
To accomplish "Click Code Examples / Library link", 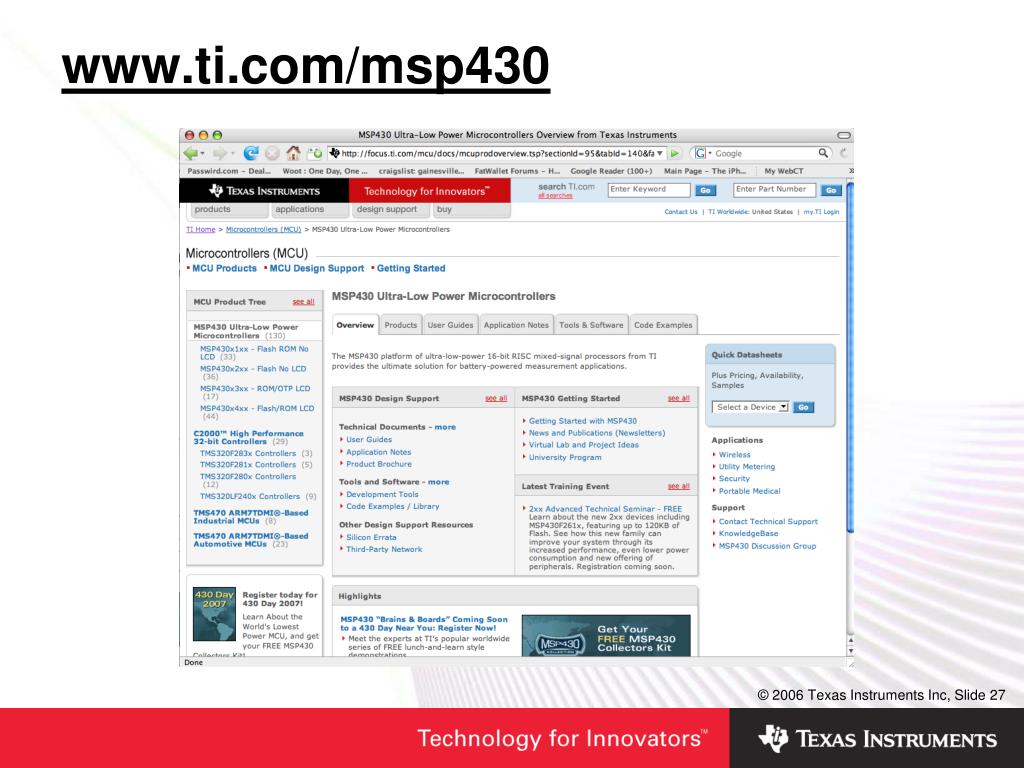I will coord(392,506).
